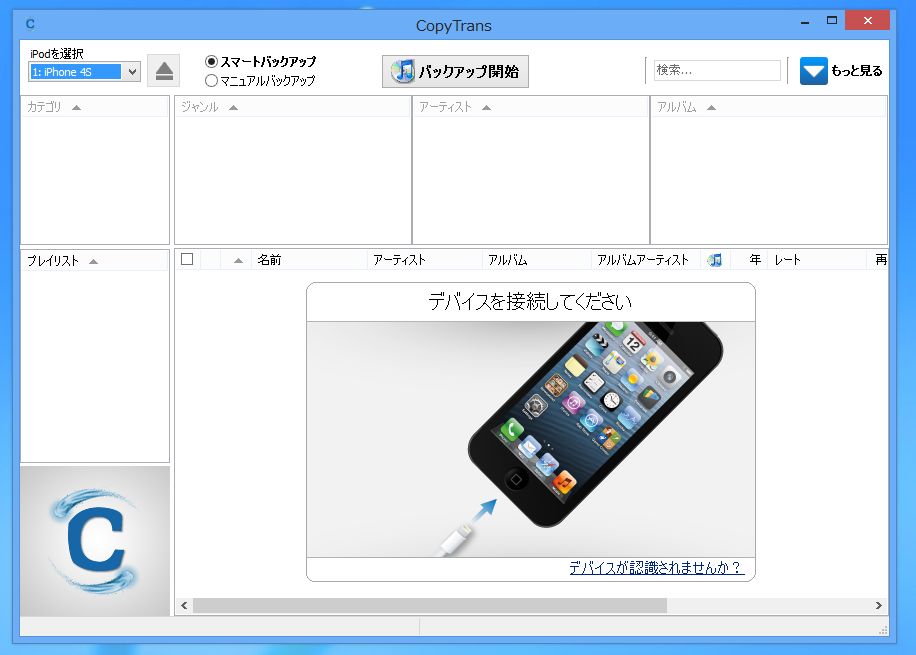The width and height of the screenshot is (916, 655).
Task: Click the iPhone connect illustration
Action: point(530,439)
